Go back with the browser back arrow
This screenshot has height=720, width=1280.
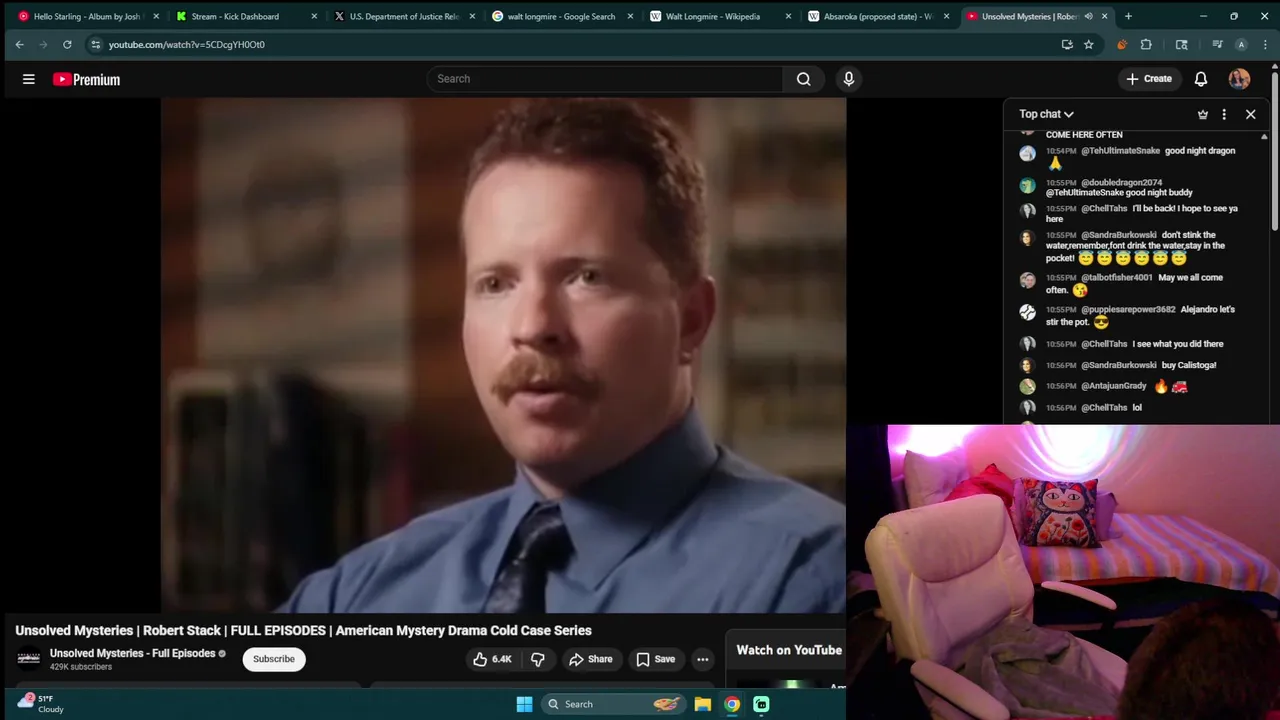(19, 44)
